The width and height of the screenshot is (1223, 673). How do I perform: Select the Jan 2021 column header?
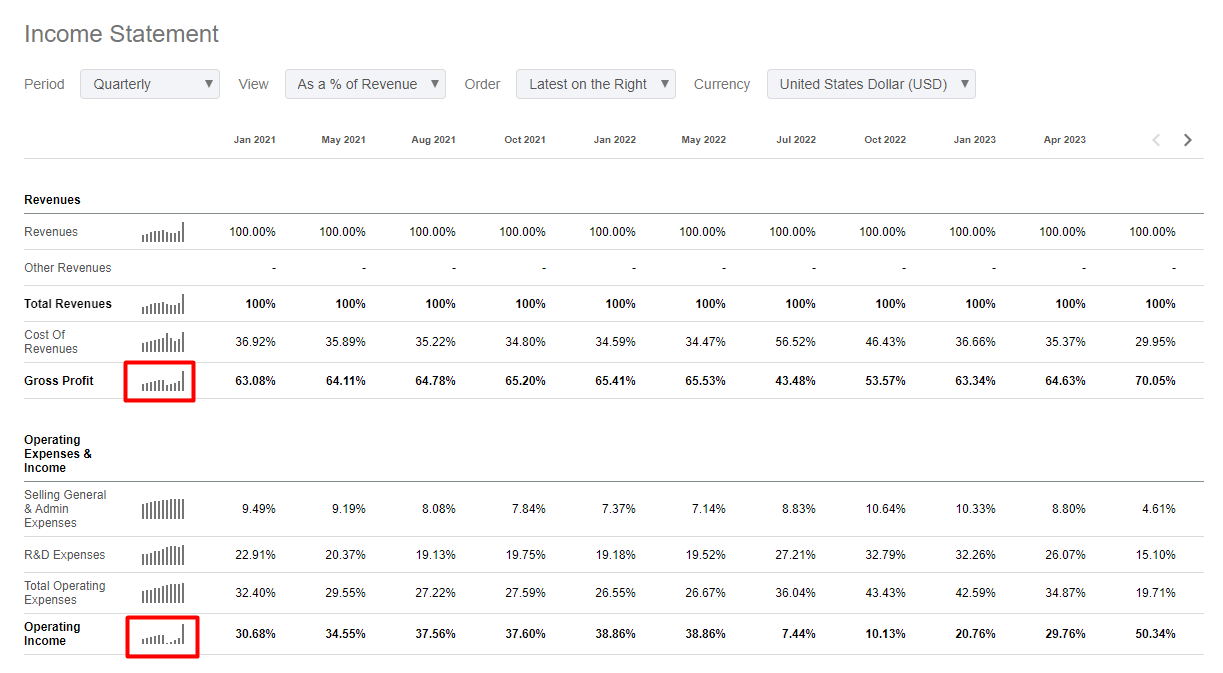tap(255, 140)
